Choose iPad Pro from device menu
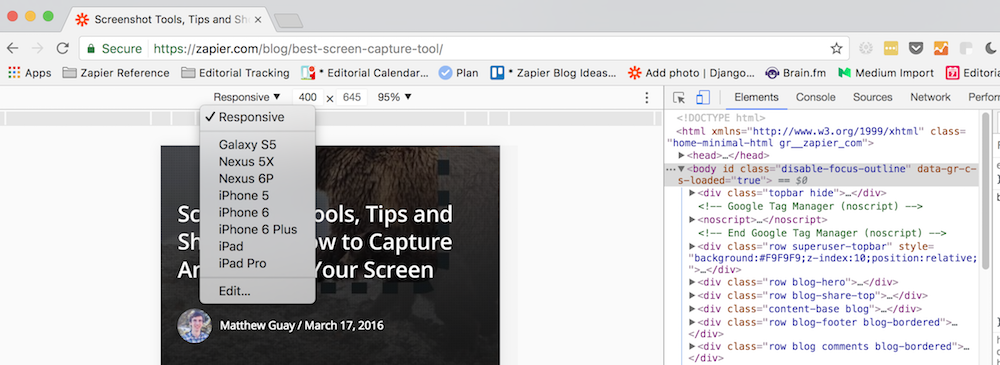Screen dimensions: 1000x365 point(257,264)
